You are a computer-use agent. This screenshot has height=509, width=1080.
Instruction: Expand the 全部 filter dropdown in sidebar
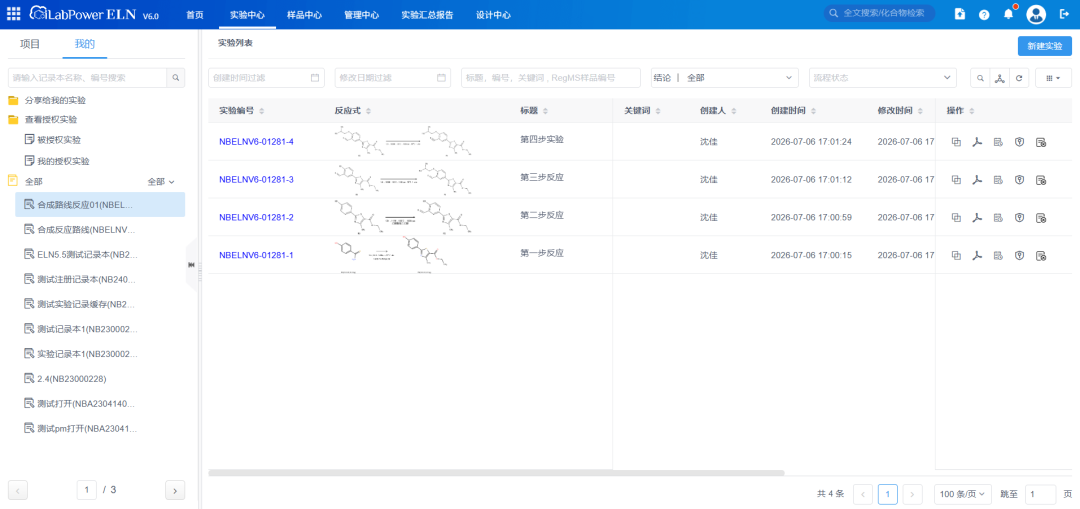tap(161, 182)
